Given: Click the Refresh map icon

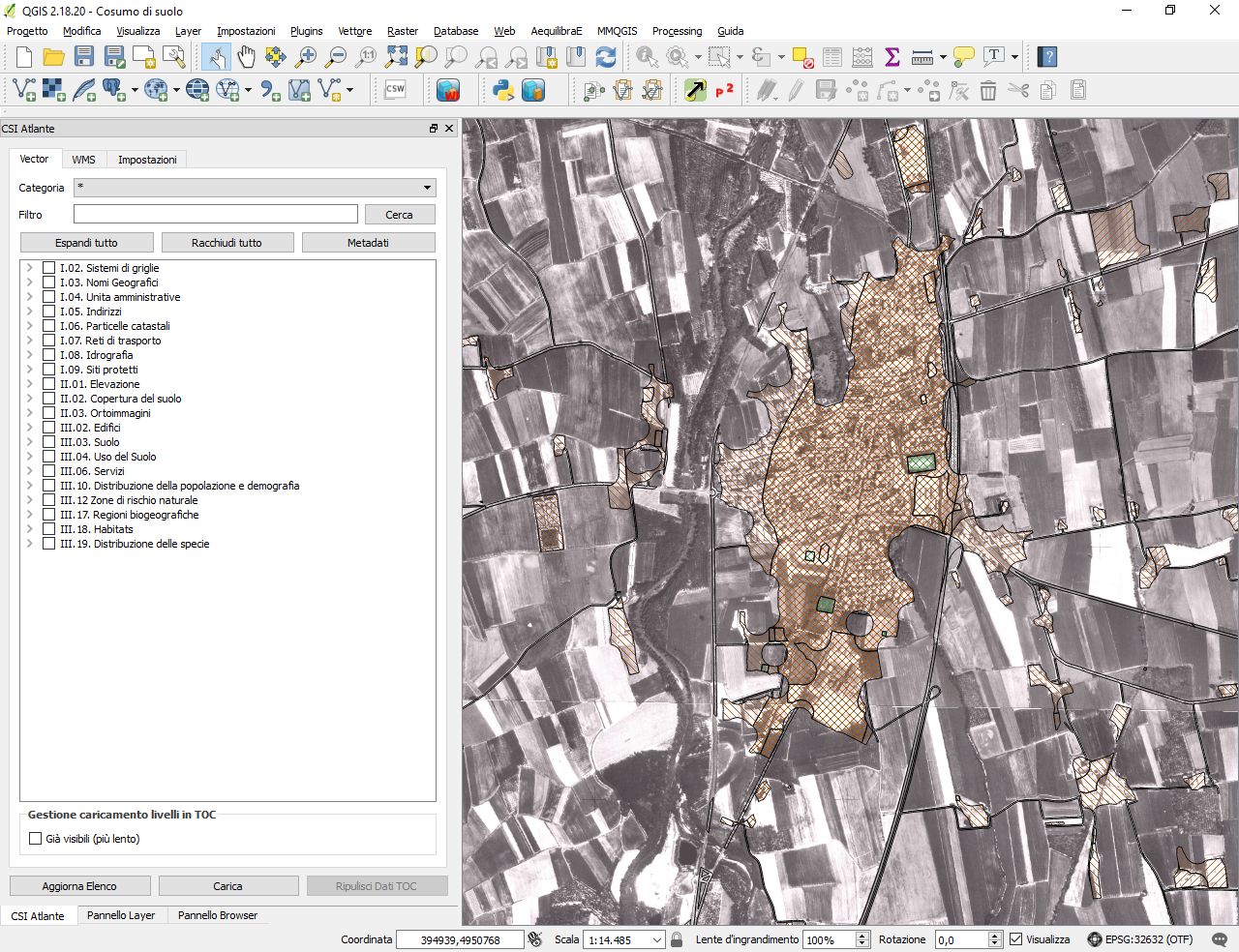Looking at the screenshot, I should click(606, 57).
